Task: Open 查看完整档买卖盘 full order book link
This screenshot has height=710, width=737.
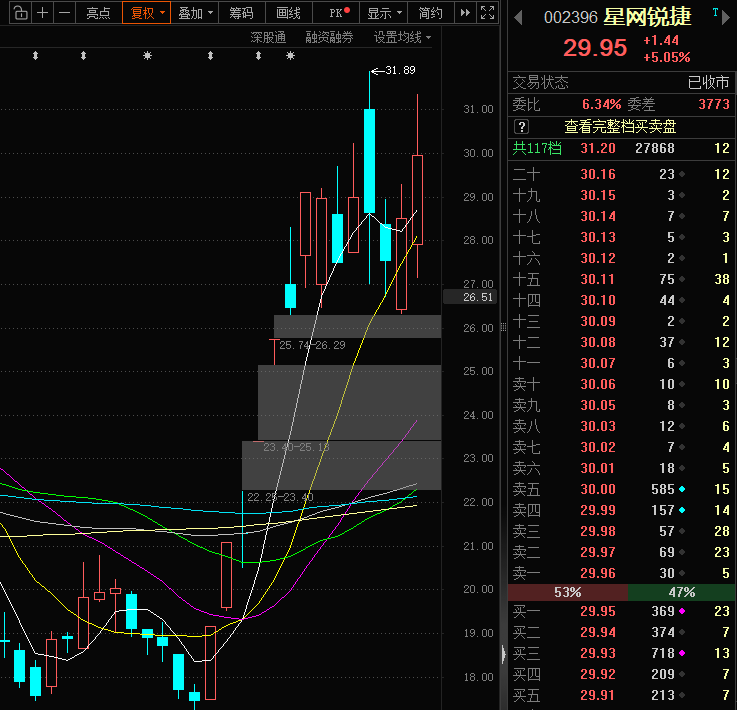Action: pyautogui.click(x=620, y=126)
